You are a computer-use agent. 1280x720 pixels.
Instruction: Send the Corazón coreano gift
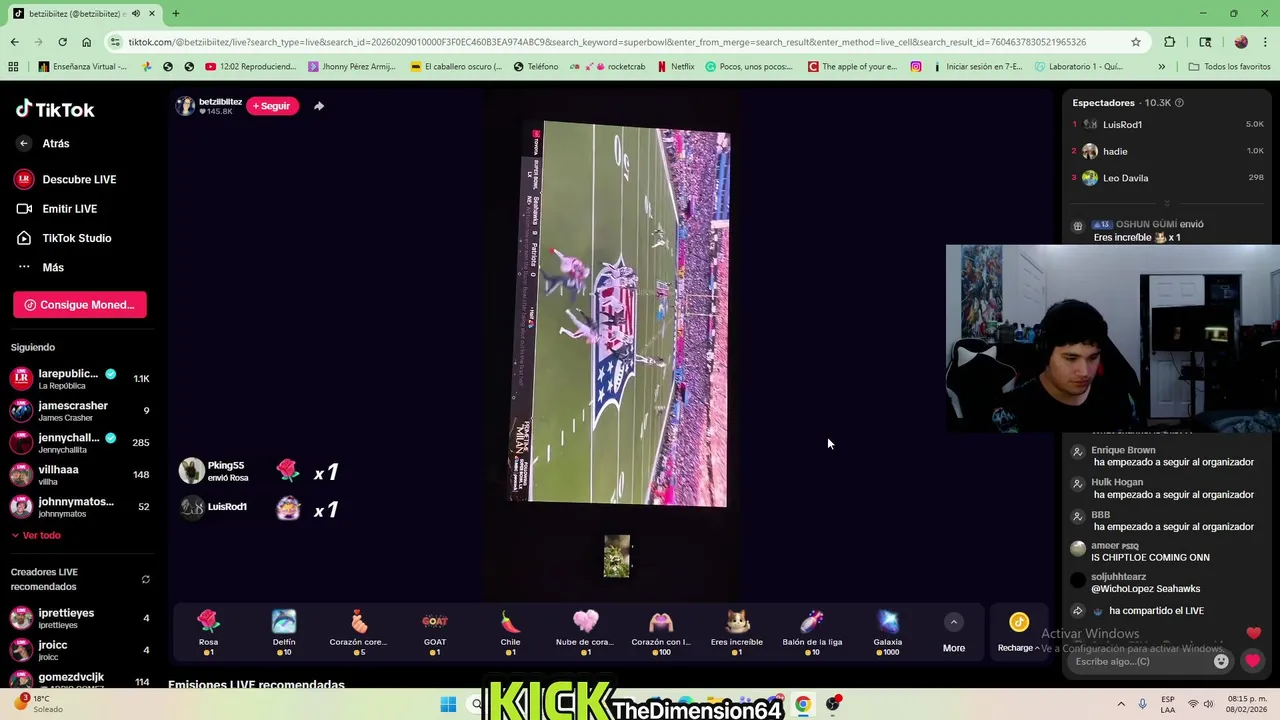click(359, 632)
